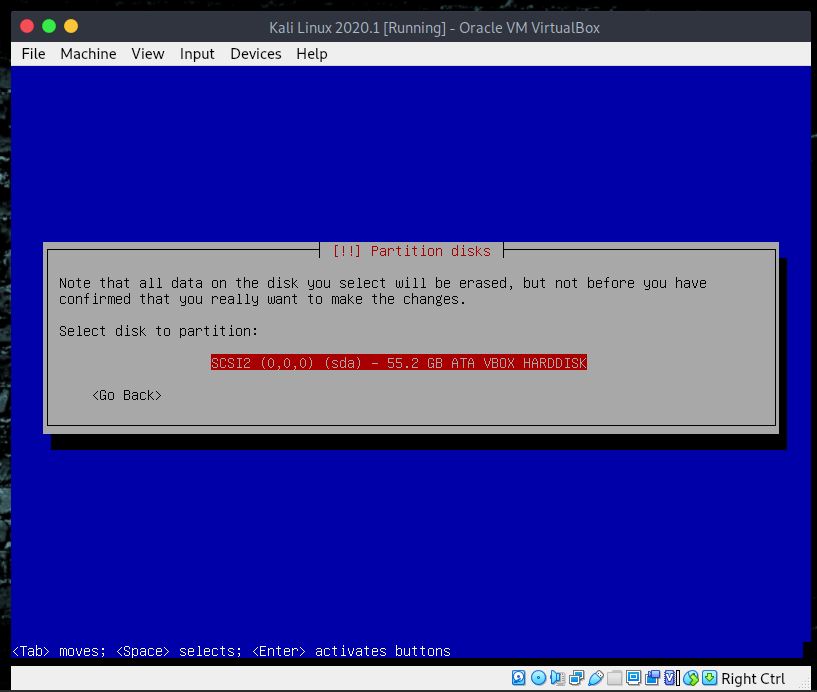This screenshot has width=817, height=692.
Task: Close the VirtualBox window with the red button
Action: click(x=27, y=26)
